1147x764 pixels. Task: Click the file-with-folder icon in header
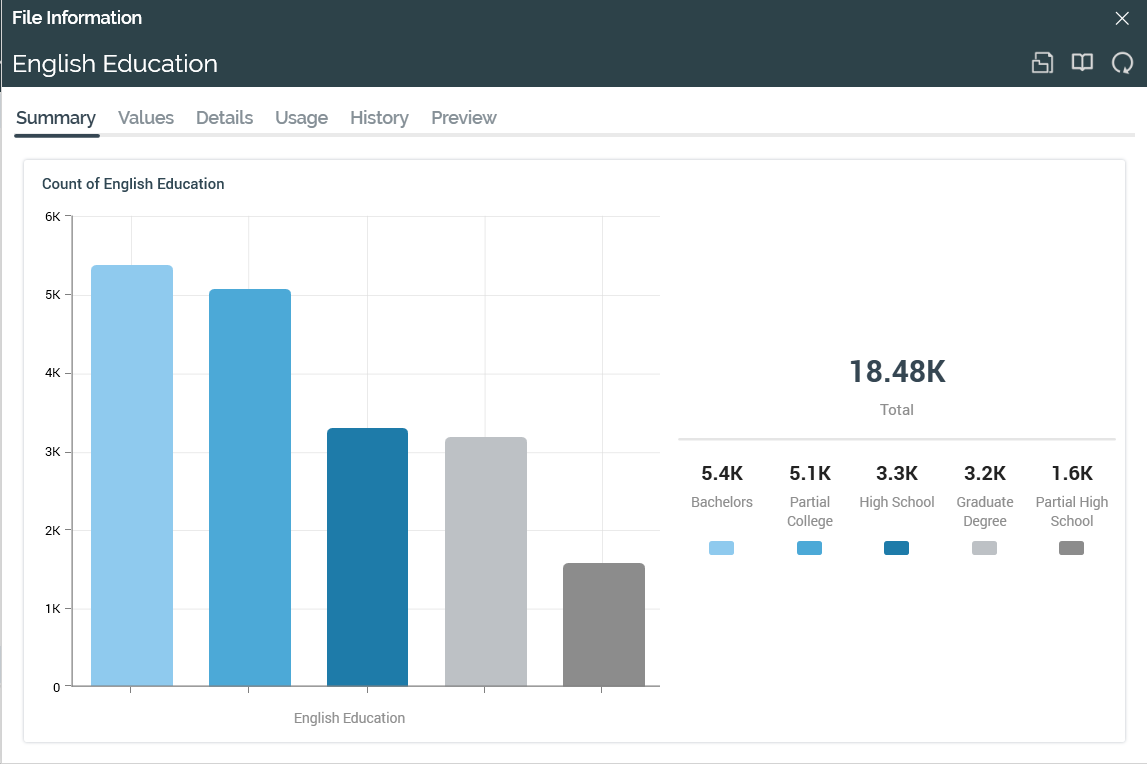click(x=1042, y=63)
